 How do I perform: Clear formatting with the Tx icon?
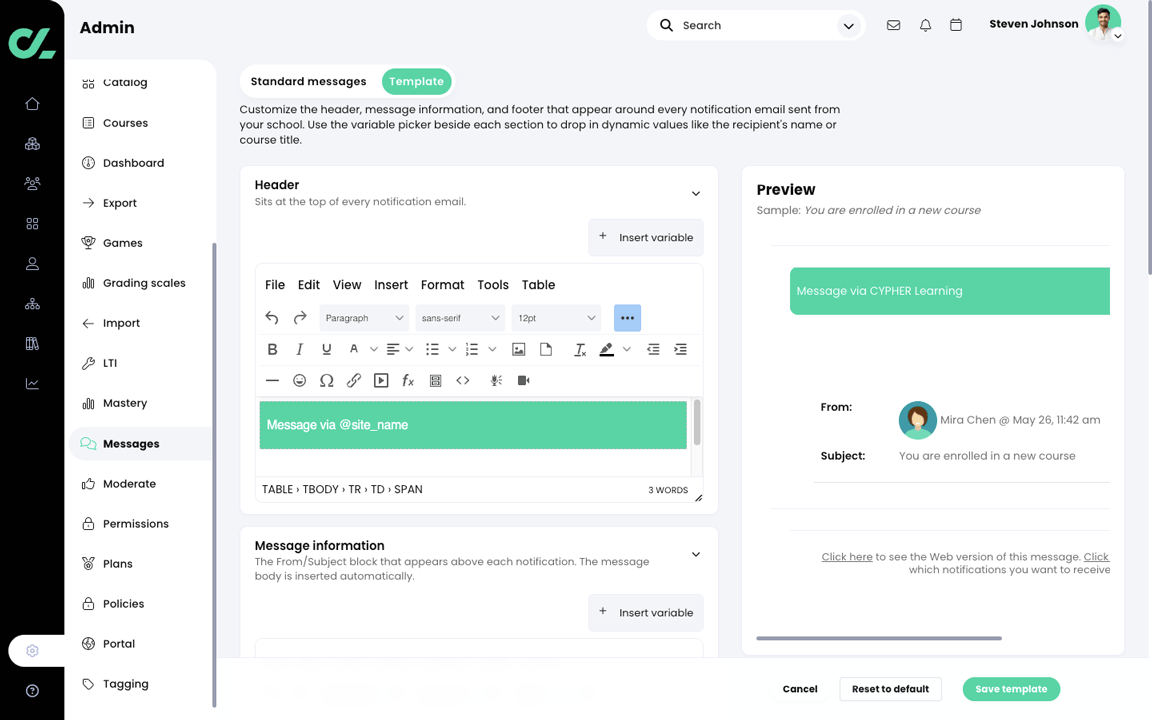click(580, 350)
